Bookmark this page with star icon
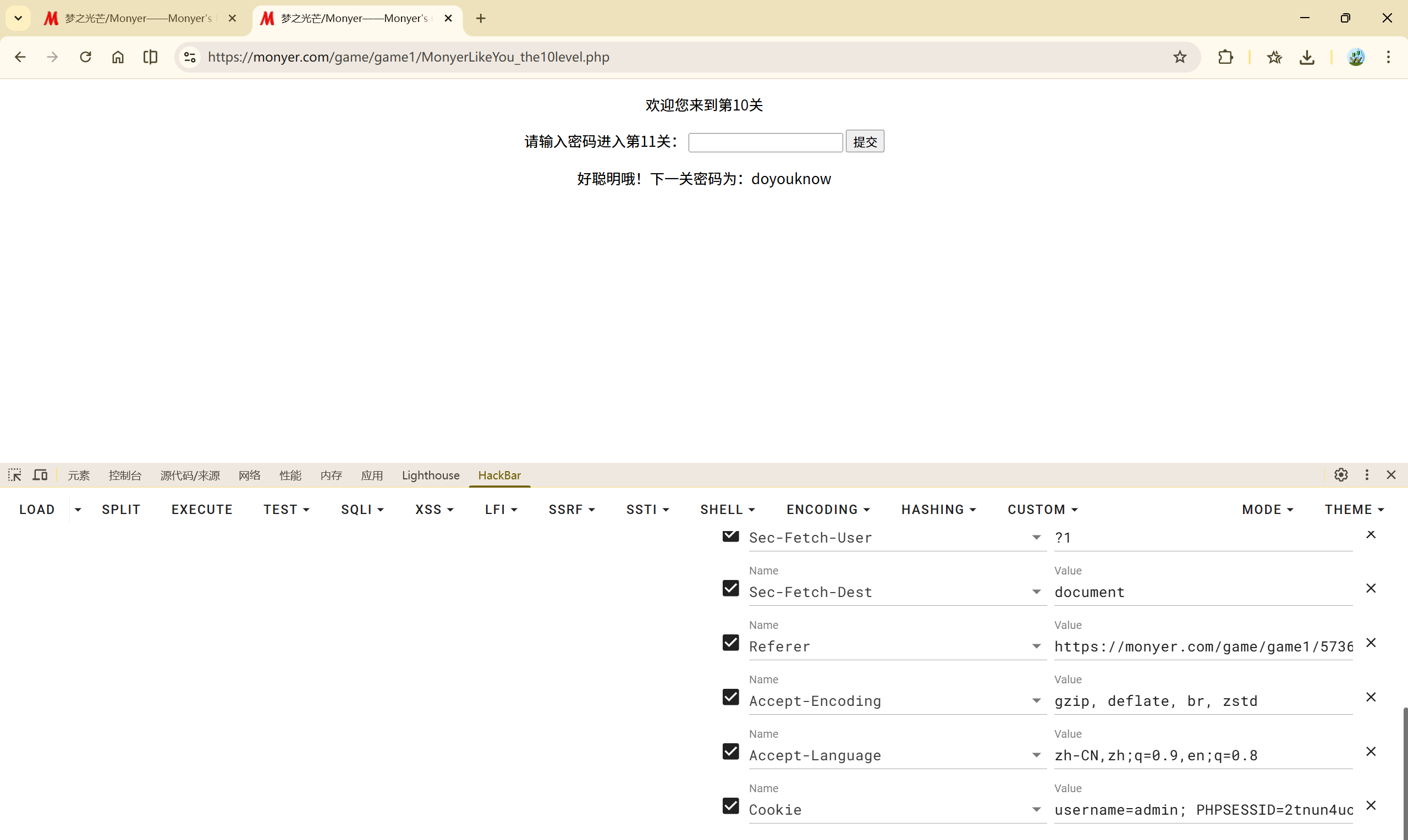Screen dimensions: 1408x840 point(1179,57)
